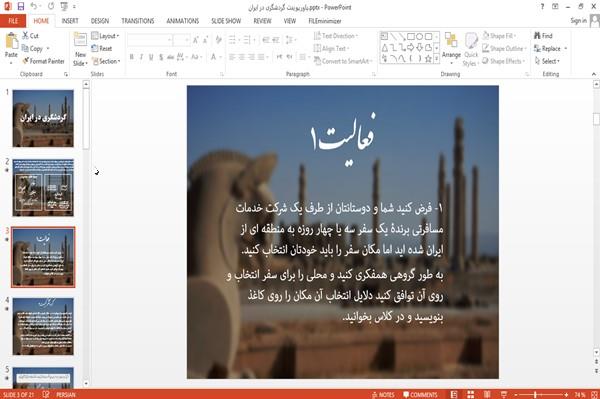The image size is (600, 399).
Task: Click the Replace button
Action: pos(550,49)
